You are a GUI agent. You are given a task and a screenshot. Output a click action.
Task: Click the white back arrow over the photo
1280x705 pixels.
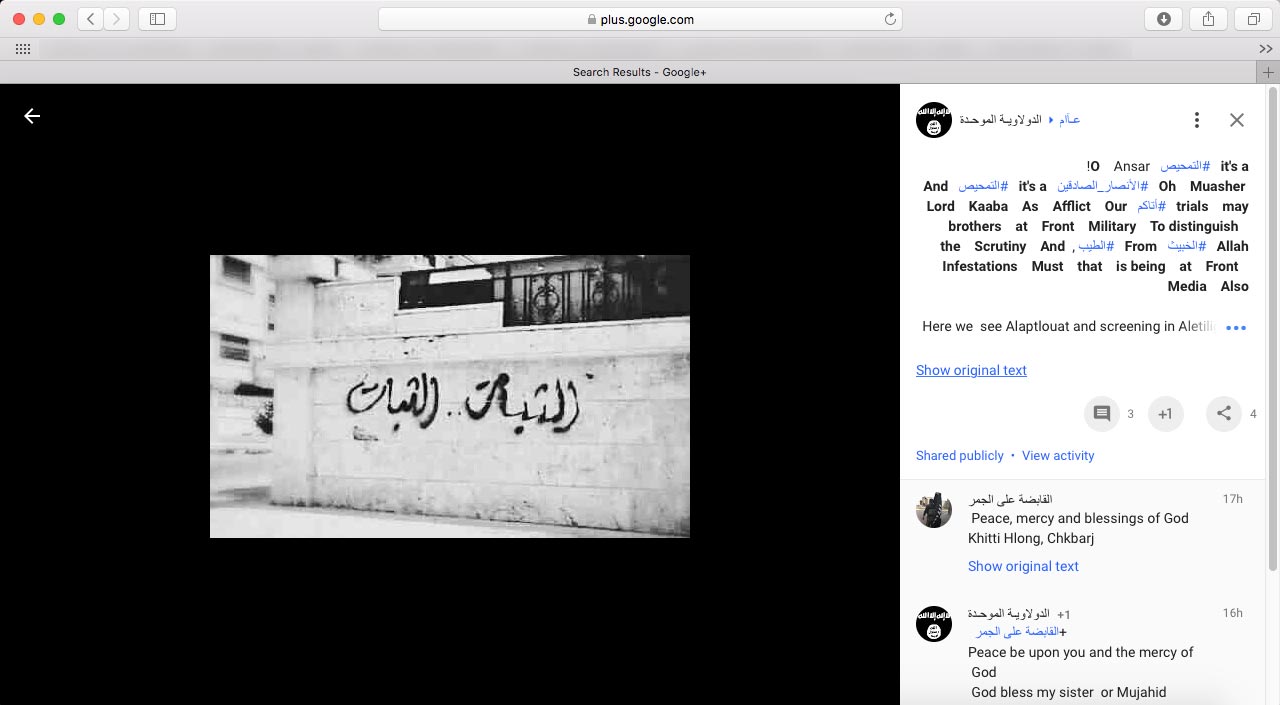click(x=32, y=116)
